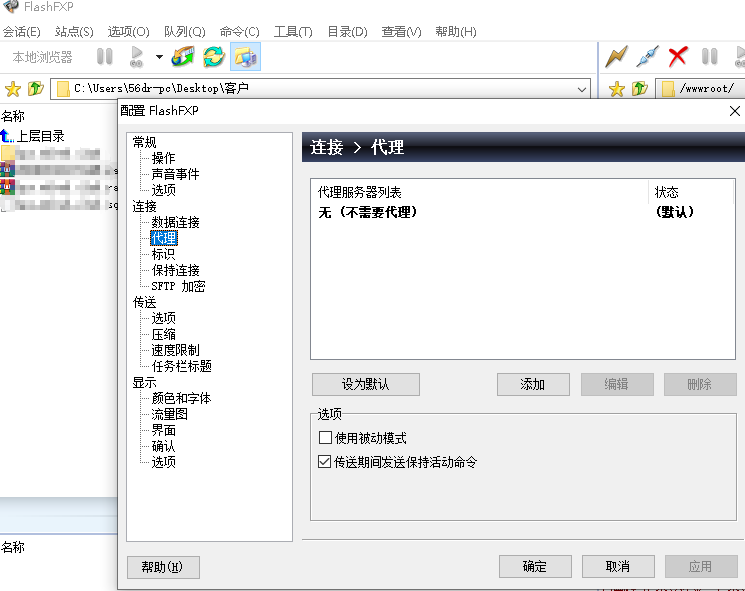Open the 选项(O) menu
Screen dimensions: 745x591
(x=128, y=32)
